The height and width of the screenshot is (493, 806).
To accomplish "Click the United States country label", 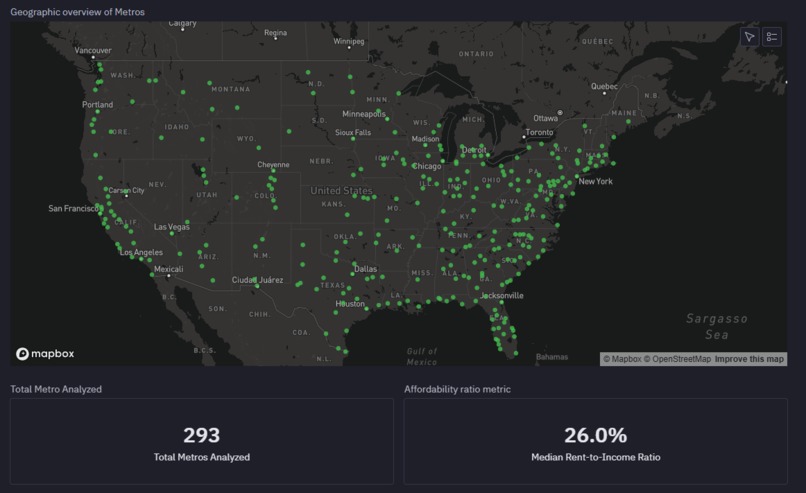I will [x=341, y=191].
